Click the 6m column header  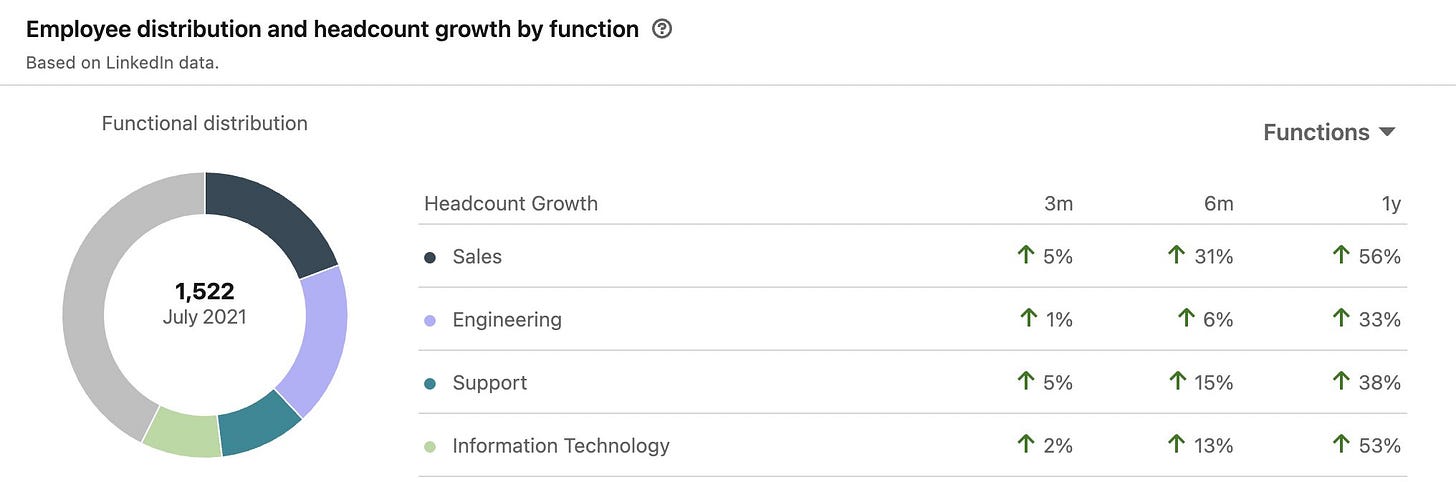pos(1218,204)
